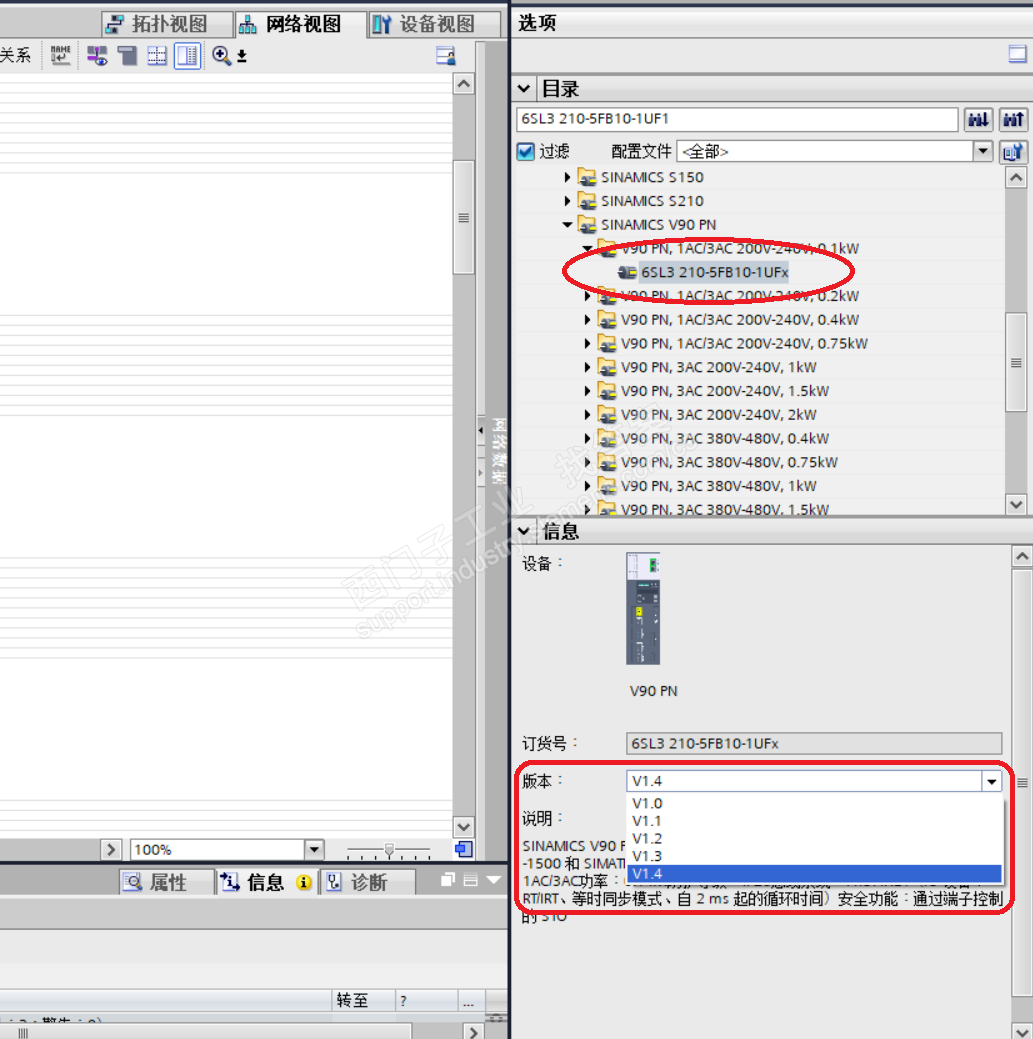
Task: Collapse the 目录 catalog section
Action: [x=523, y=88]
